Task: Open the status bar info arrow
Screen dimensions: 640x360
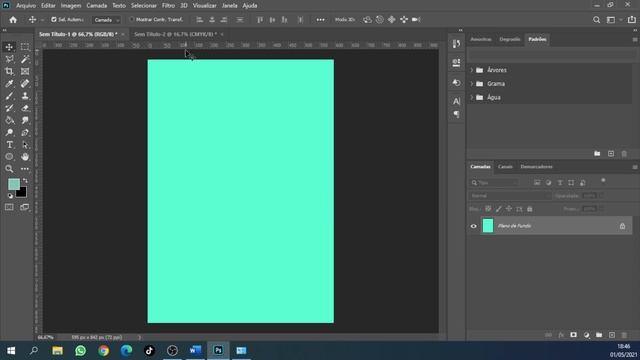Action: (140, 338)
